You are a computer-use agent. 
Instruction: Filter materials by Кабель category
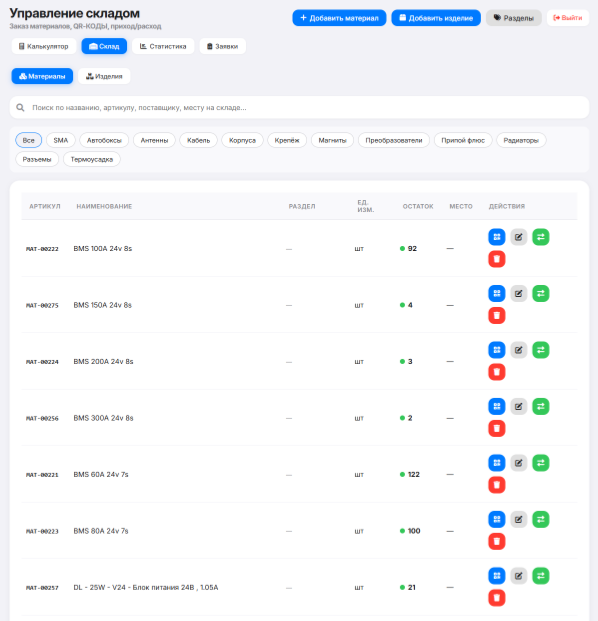click(x=198, y=140)
